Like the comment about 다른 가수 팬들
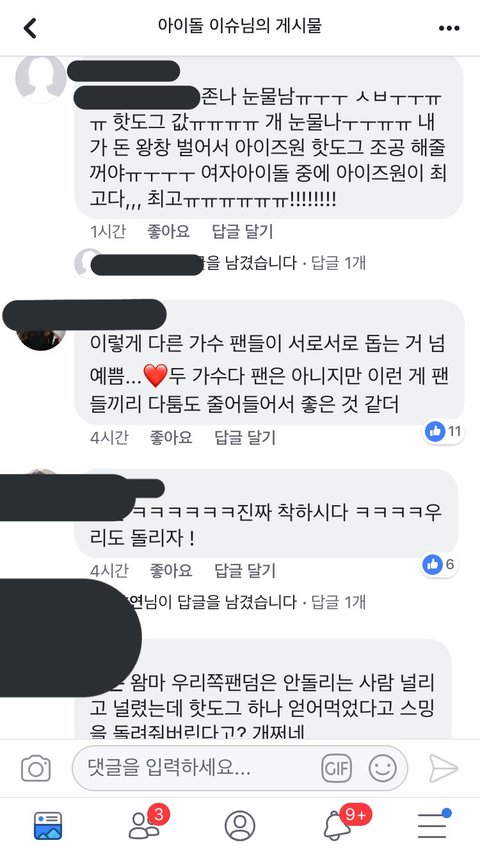480x854 pixels. coord(171,437)
